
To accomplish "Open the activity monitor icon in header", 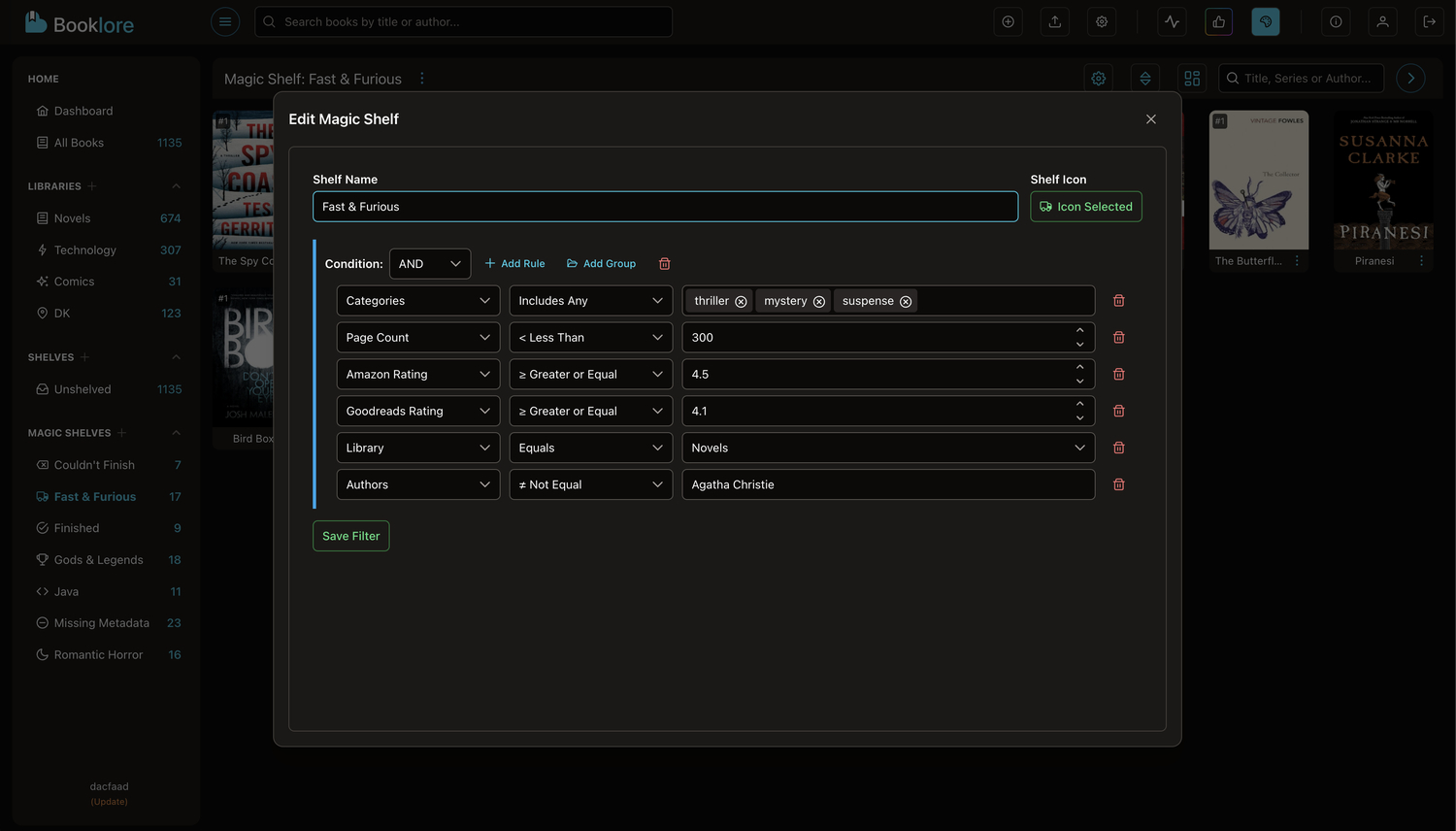I will coord(1173,21).
